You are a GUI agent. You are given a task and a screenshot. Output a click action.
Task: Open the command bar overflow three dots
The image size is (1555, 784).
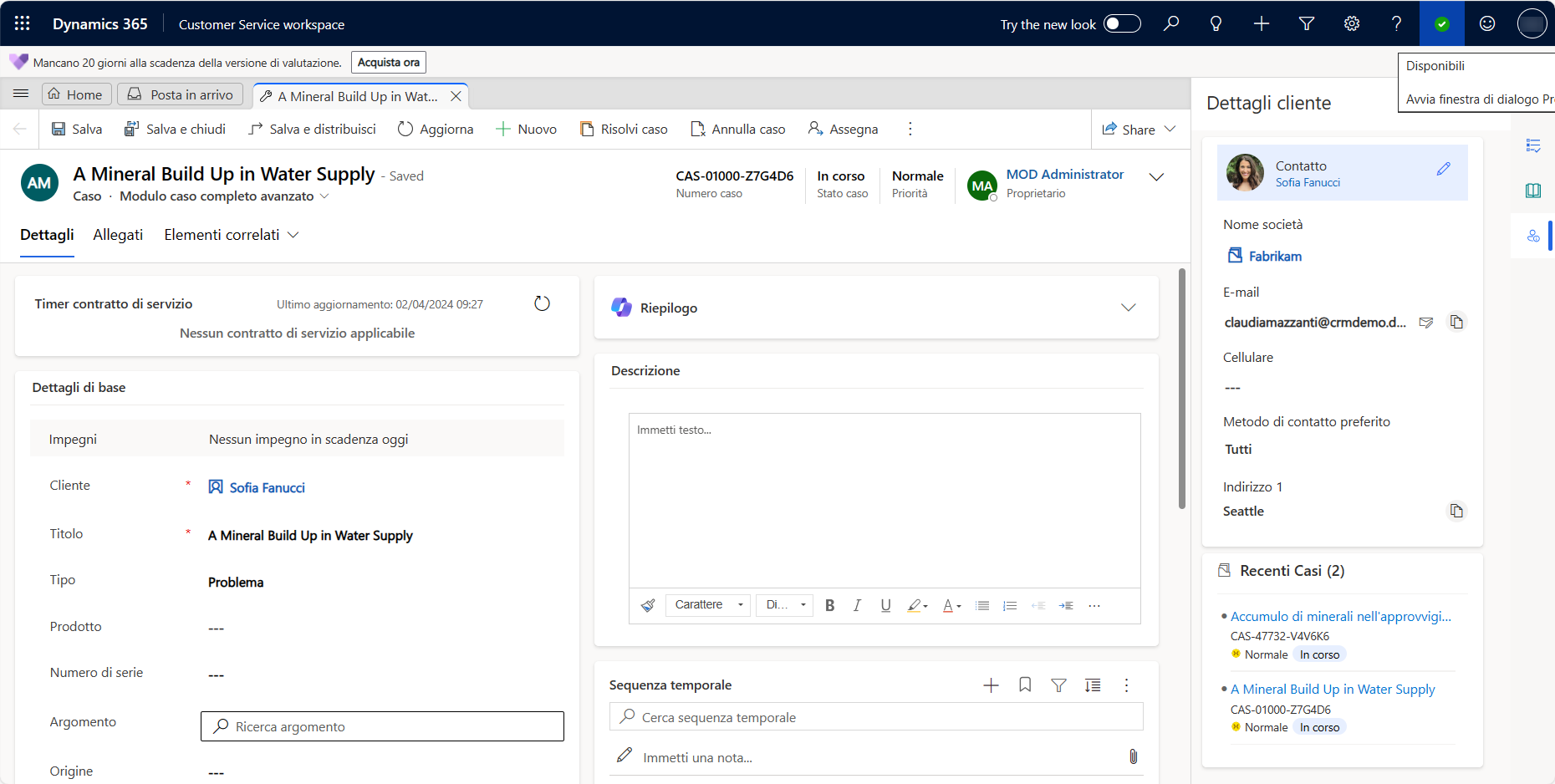[910, 129]
